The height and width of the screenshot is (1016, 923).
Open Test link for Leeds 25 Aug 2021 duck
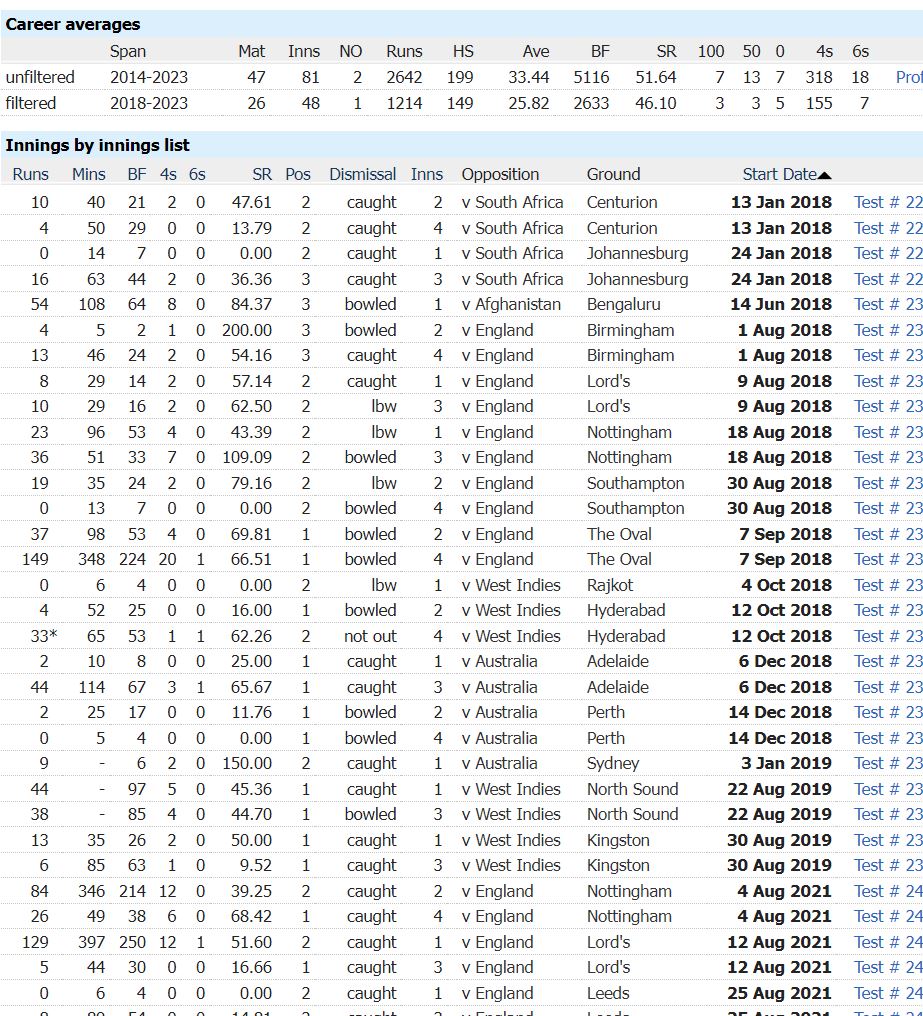888,993
